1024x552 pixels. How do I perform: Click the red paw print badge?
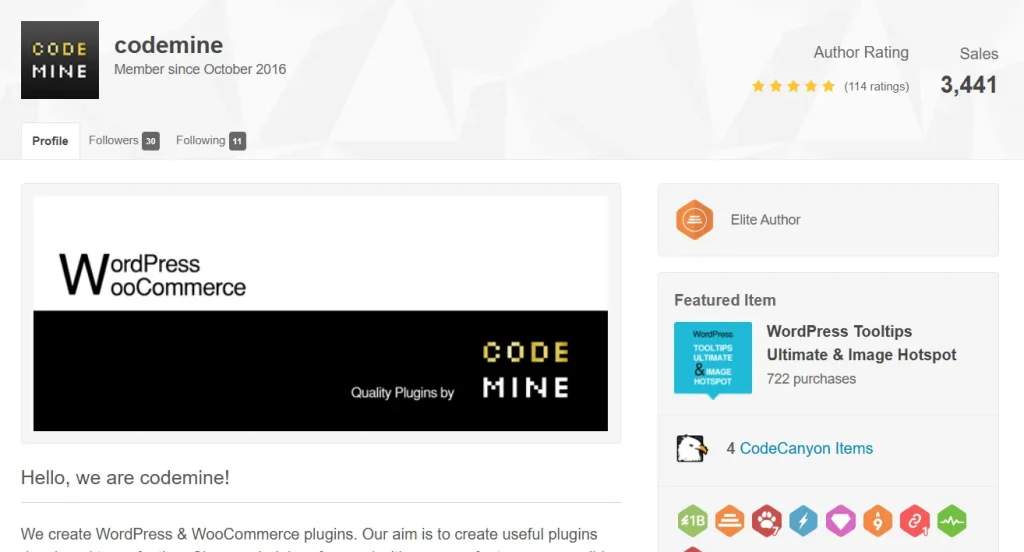(767, 521)
